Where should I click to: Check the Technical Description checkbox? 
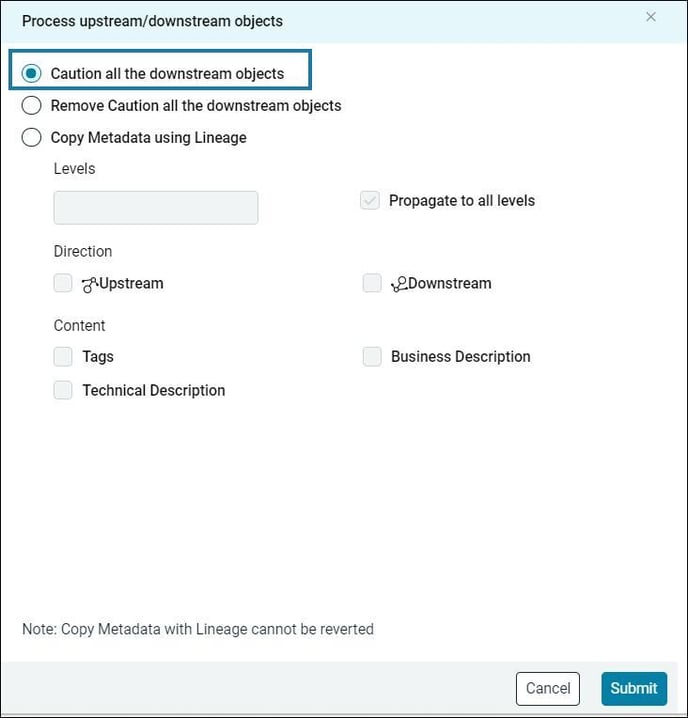click(x=63, y=390)
